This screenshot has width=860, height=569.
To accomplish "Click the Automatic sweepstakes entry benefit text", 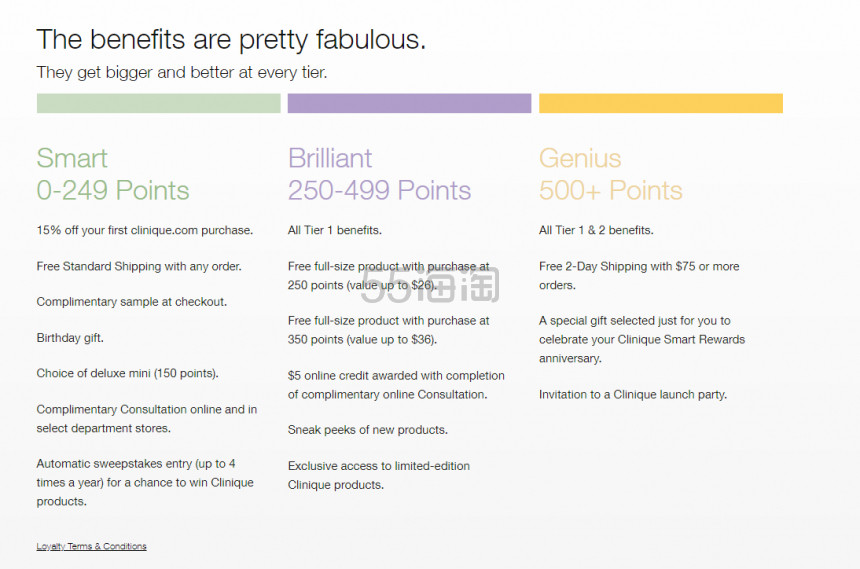I will coord(145,482).
